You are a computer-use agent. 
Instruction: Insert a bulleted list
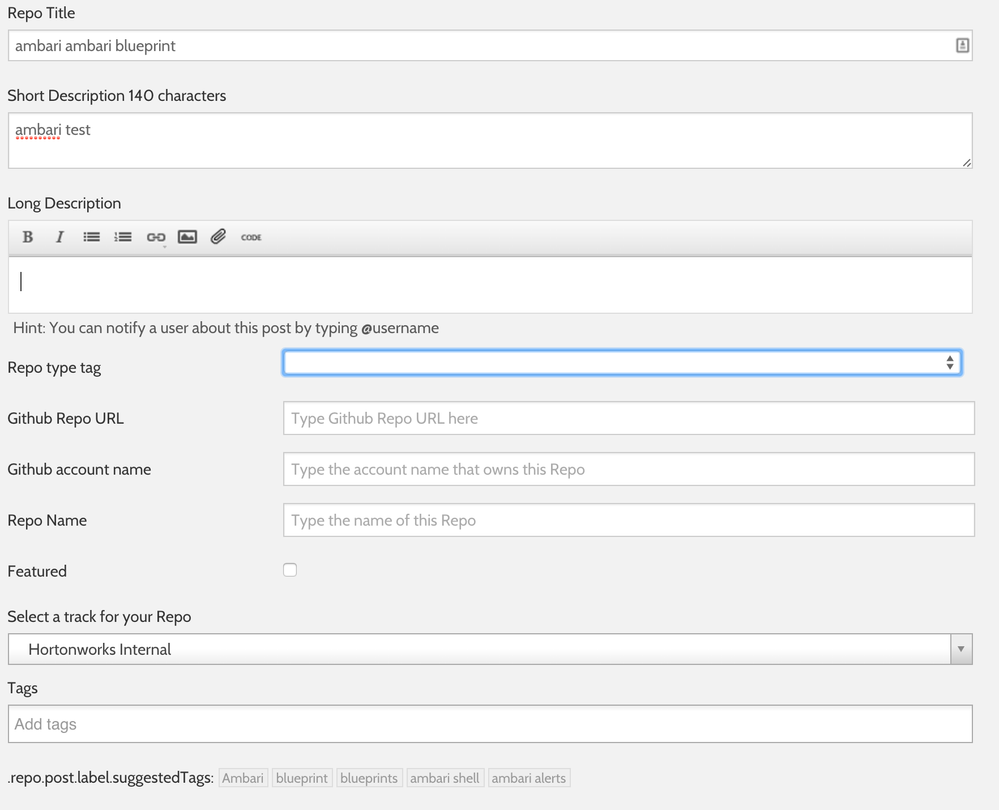coord(91,237)
